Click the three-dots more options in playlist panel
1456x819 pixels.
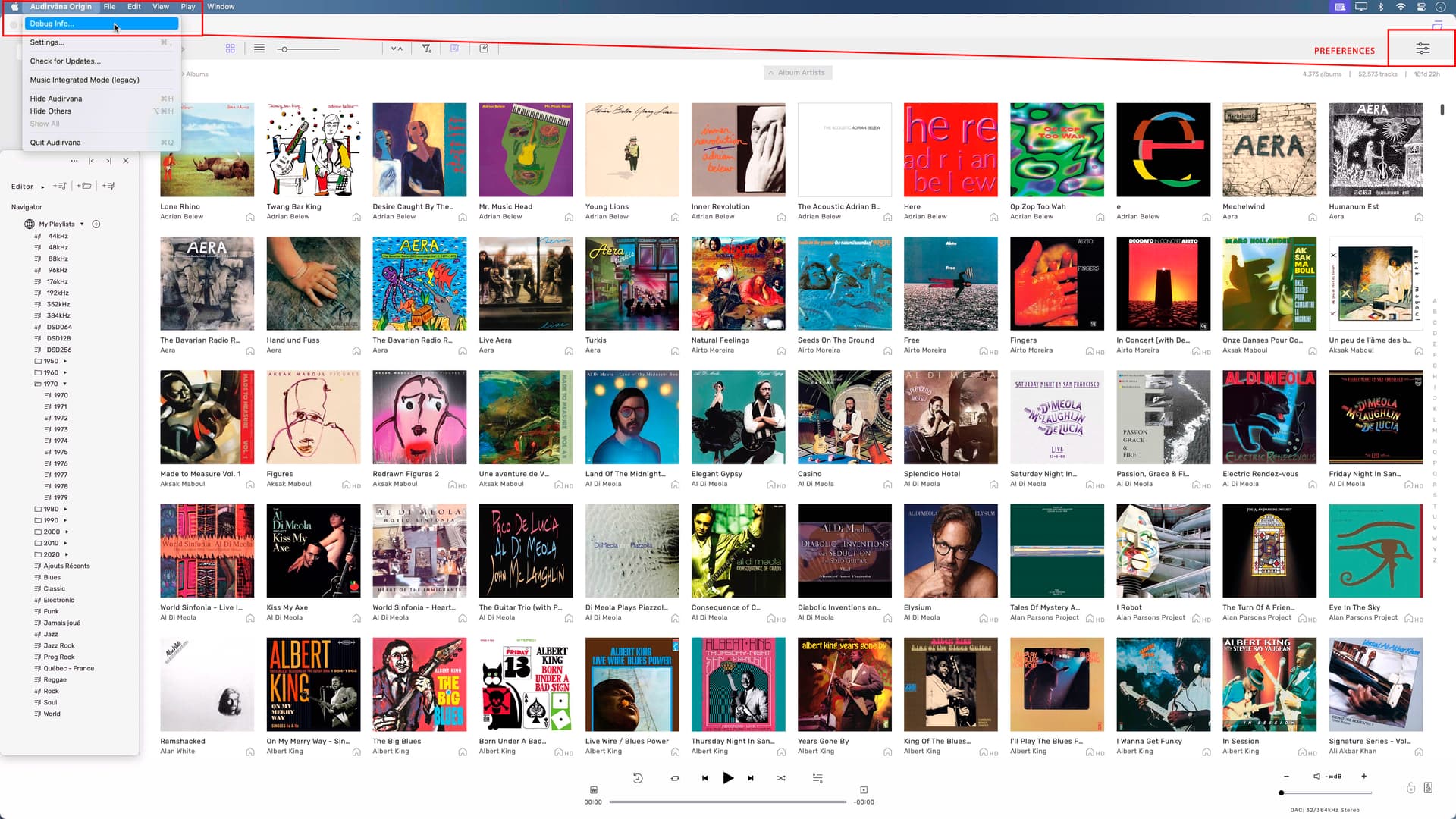(74, 161)
